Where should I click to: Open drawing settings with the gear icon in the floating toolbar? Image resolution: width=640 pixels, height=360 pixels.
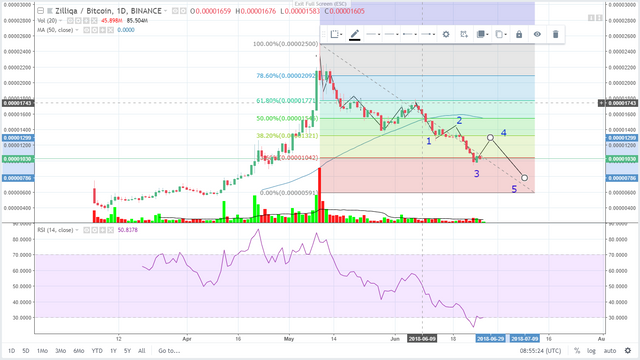[446, 34]
